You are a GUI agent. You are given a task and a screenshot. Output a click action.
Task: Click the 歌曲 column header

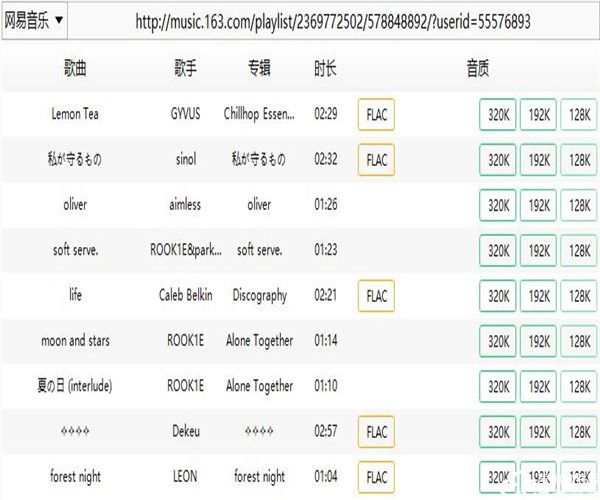(x=75, y=69)
